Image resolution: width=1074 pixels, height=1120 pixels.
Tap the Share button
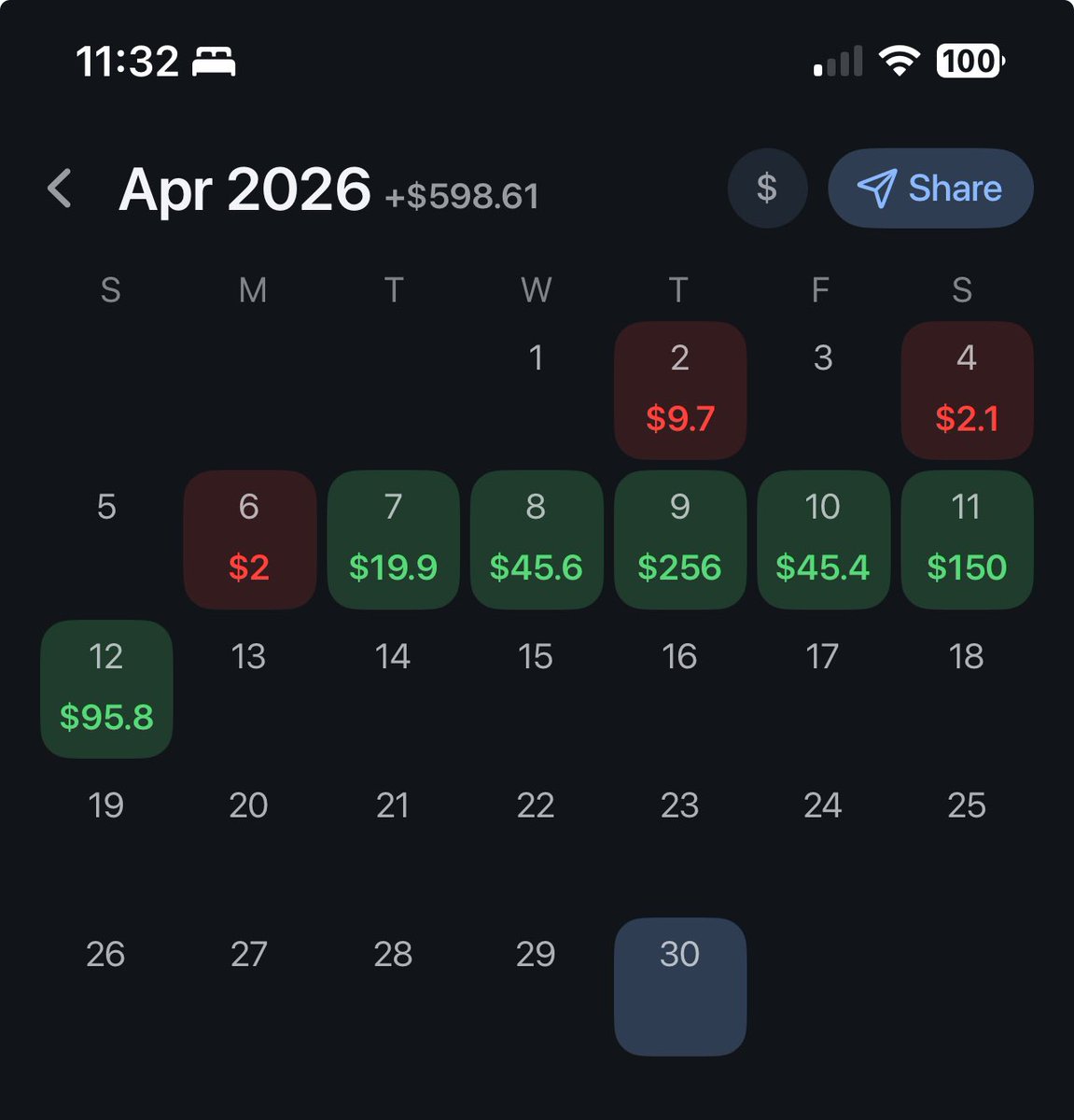click(x=930, y=189)
